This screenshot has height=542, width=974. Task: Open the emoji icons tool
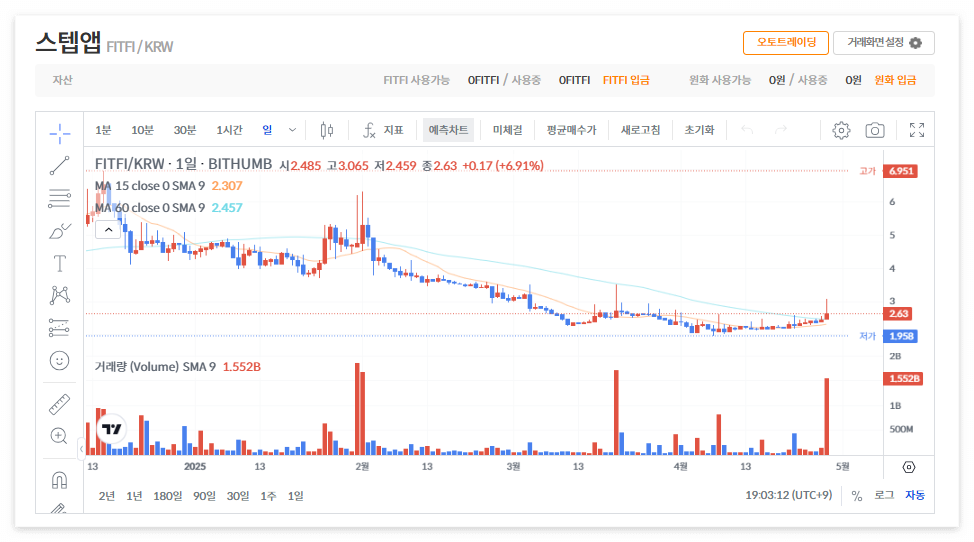coord(60,361)
